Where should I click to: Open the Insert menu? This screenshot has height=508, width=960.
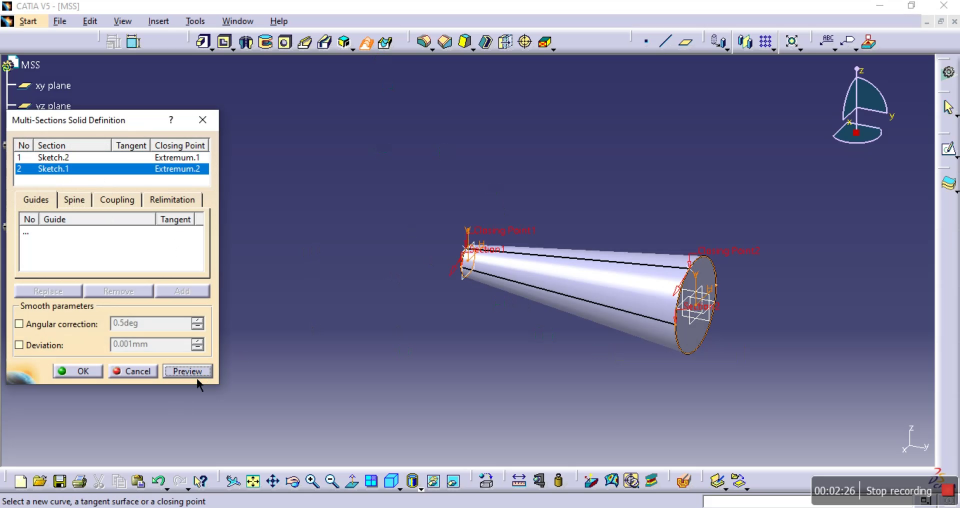pos(158,21)
